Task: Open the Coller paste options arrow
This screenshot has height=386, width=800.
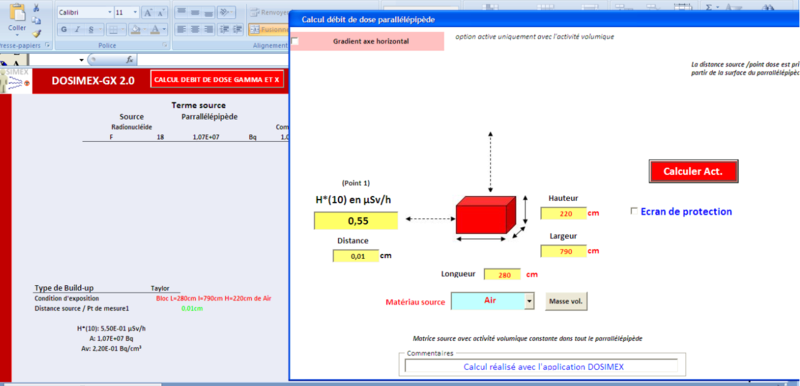Action: pyautogui.click(x=17, y=35)
